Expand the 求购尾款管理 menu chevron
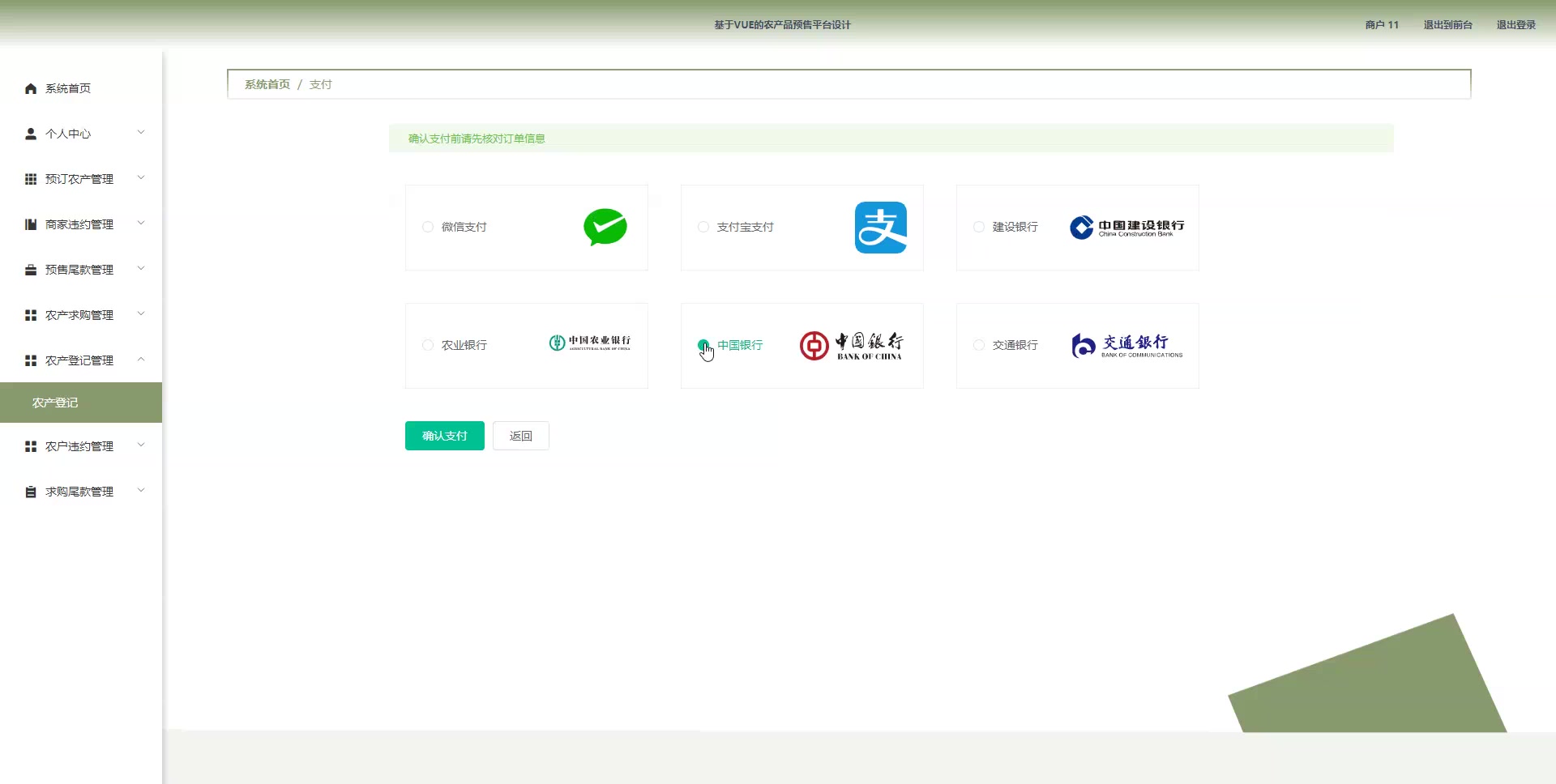Screen dimensions: 1556x784 141,491
